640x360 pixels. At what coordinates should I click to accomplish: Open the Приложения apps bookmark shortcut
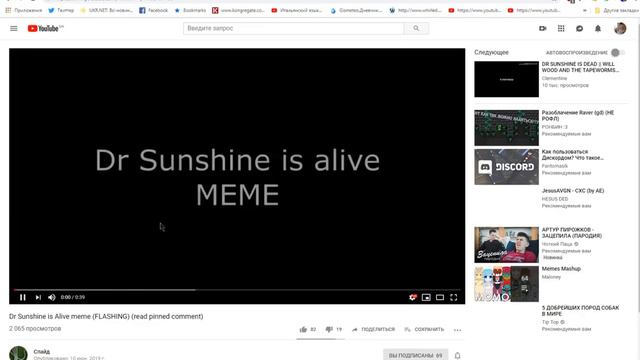(24, 10)
